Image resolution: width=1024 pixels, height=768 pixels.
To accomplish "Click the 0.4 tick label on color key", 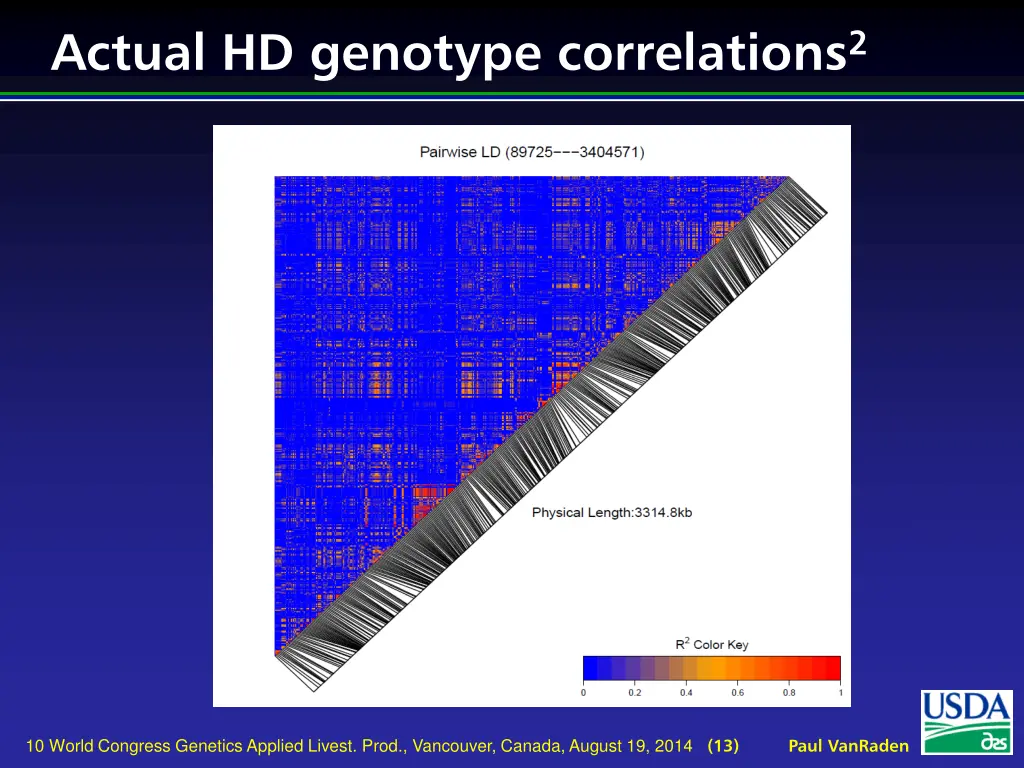I will click(686, 692).
